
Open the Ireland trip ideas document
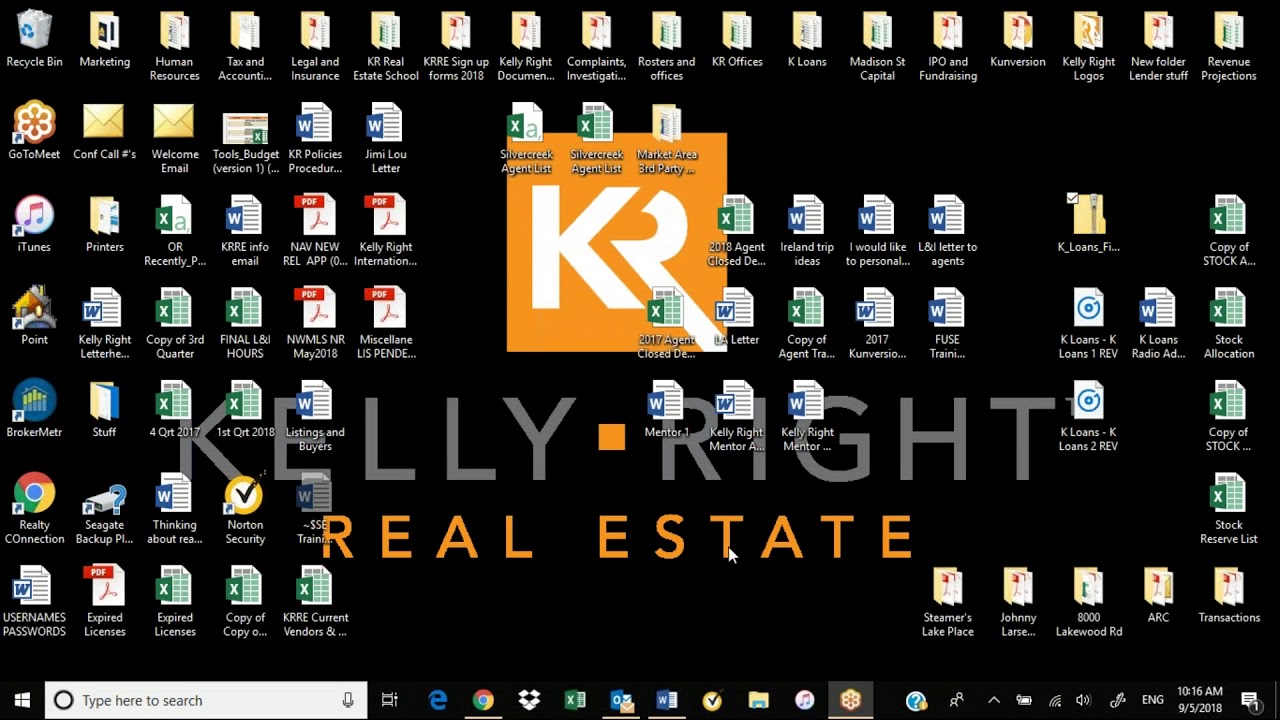(x=807, y=231)
